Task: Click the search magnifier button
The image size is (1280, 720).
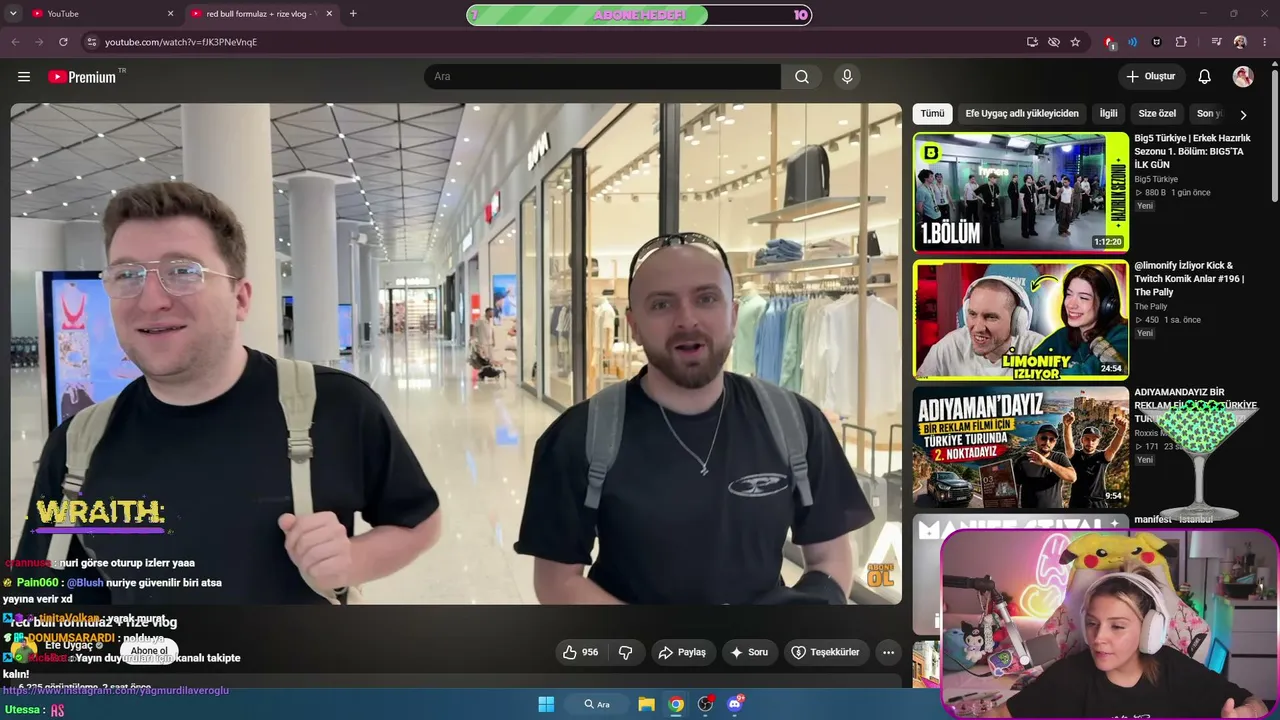Action: [x=802, y=77]
